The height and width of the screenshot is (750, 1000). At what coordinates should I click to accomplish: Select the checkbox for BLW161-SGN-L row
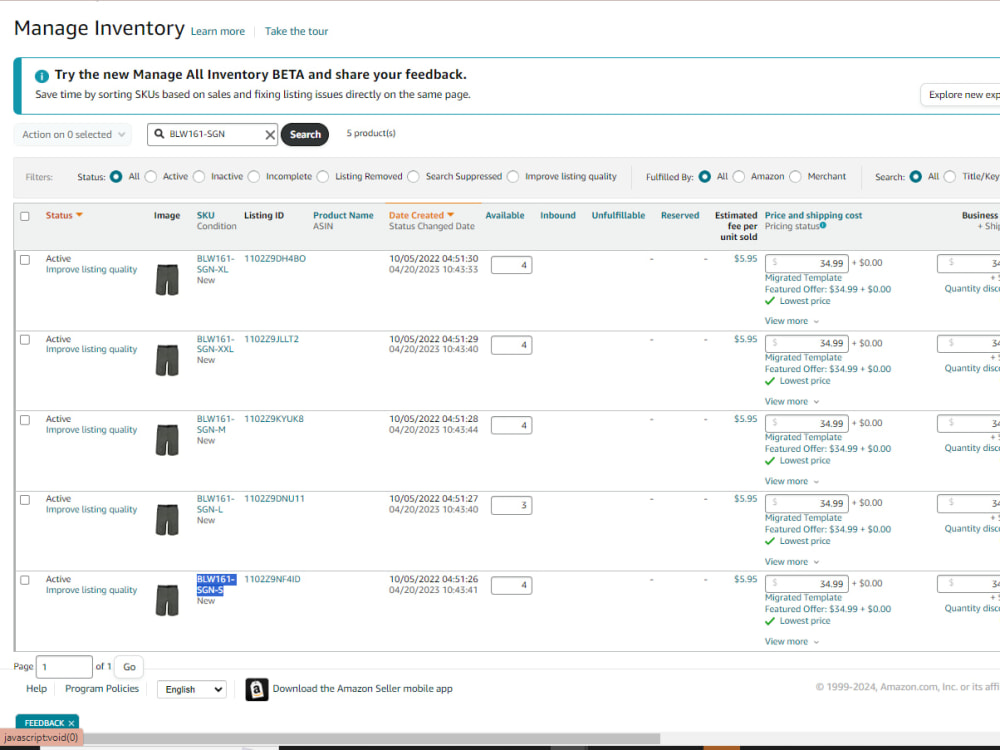click(25, 499)
